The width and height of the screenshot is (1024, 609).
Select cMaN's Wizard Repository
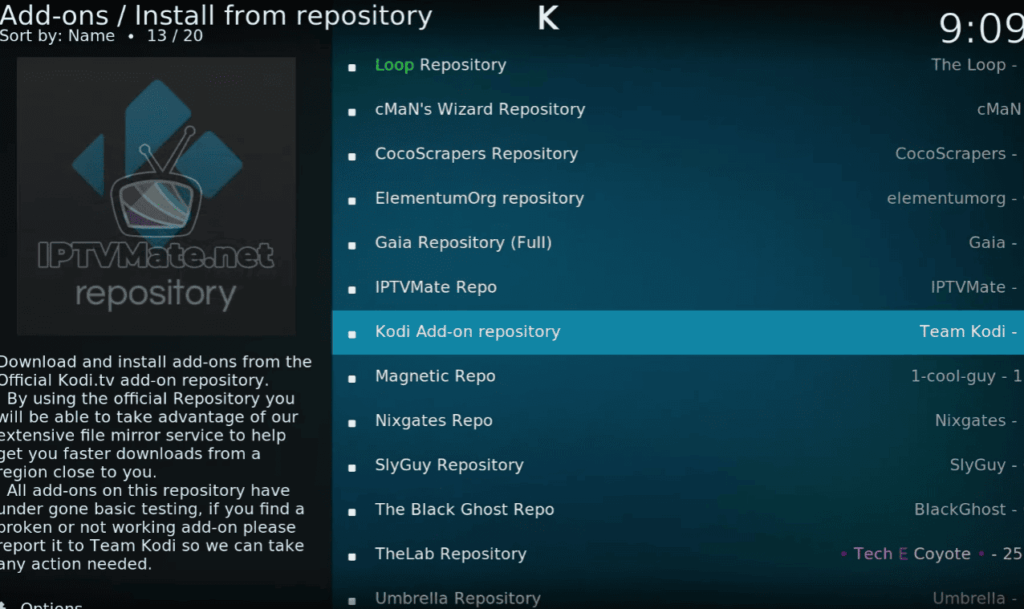click(678, 110)
